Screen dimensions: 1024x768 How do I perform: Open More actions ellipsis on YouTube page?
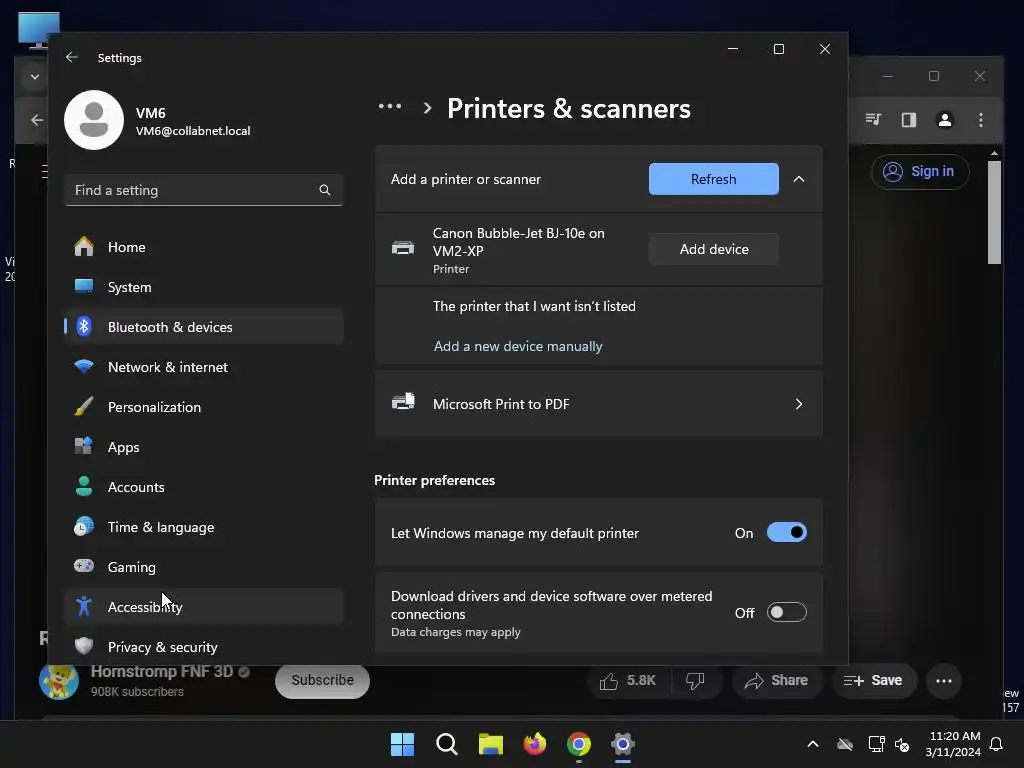click(x=944, y=681)
